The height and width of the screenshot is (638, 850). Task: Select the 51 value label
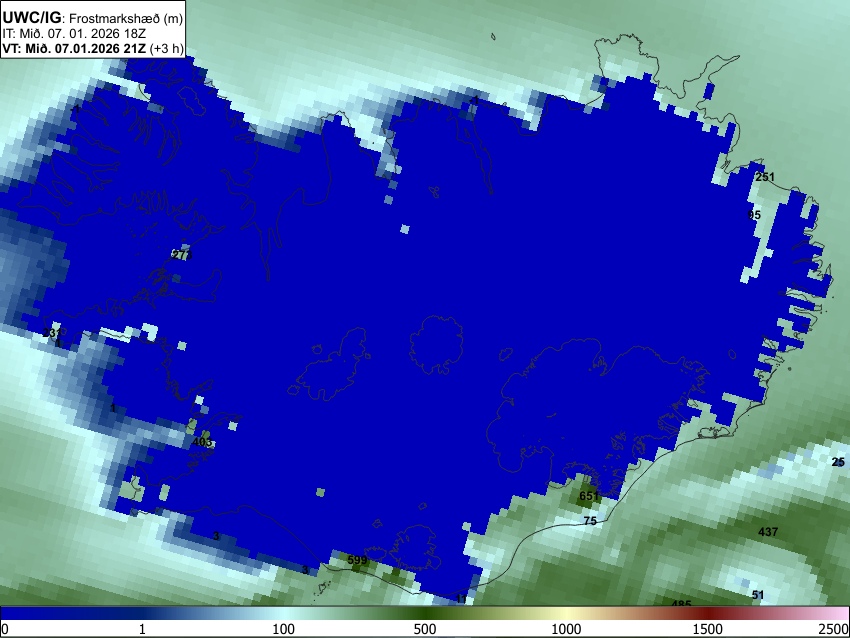tap(758, 595)
